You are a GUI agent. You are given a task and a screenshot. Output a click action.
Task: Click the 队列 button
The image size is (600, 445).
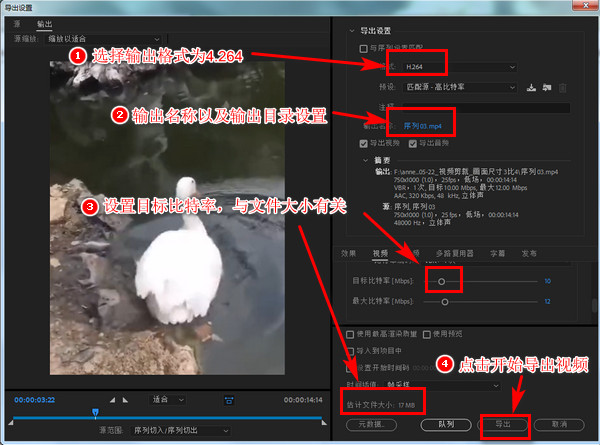pyautogui.click(x=446, y=425)
